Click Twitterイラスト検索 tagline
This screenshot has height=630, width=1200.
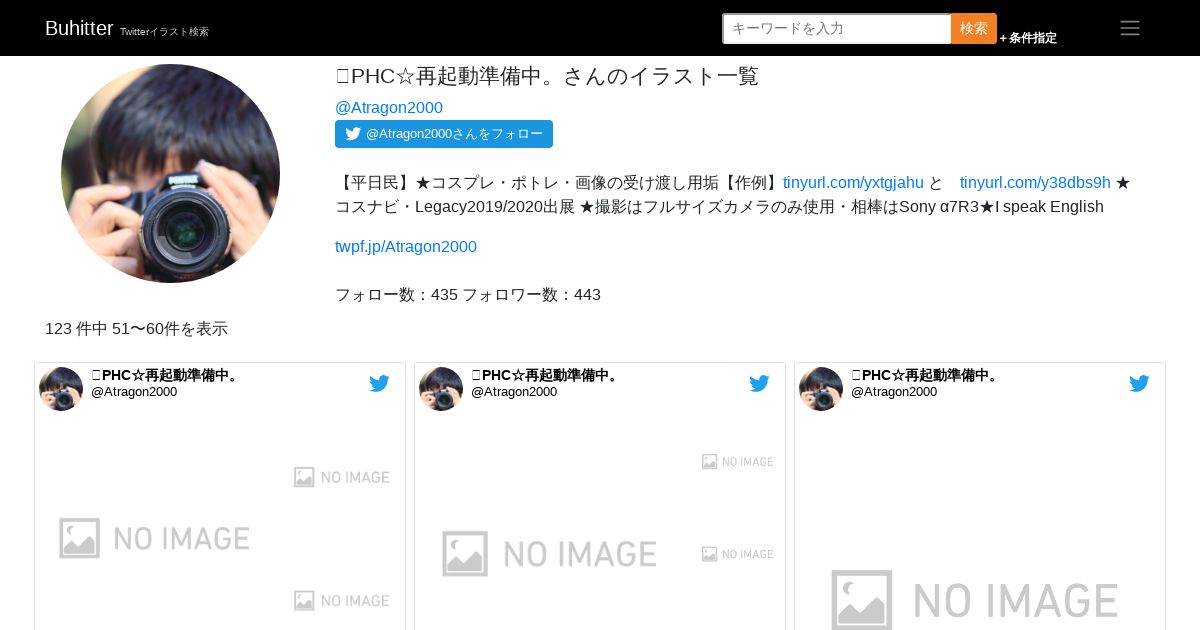pyautogui.click(x=164, y=32)
